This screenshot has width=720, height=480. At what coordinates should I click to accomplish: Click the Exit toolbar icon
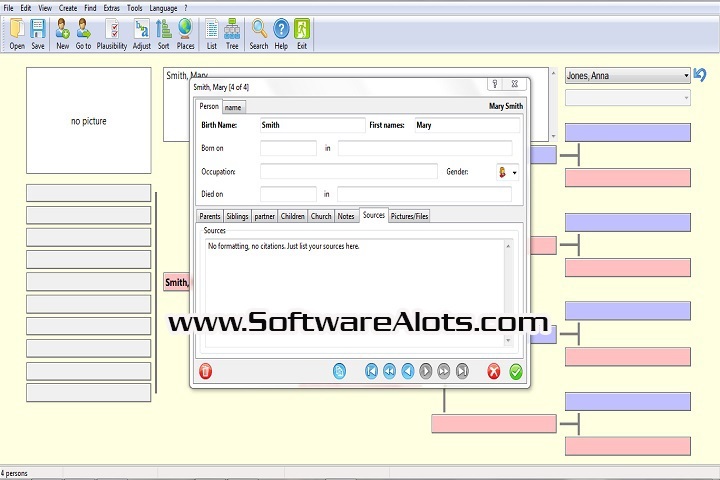(302, 34)
